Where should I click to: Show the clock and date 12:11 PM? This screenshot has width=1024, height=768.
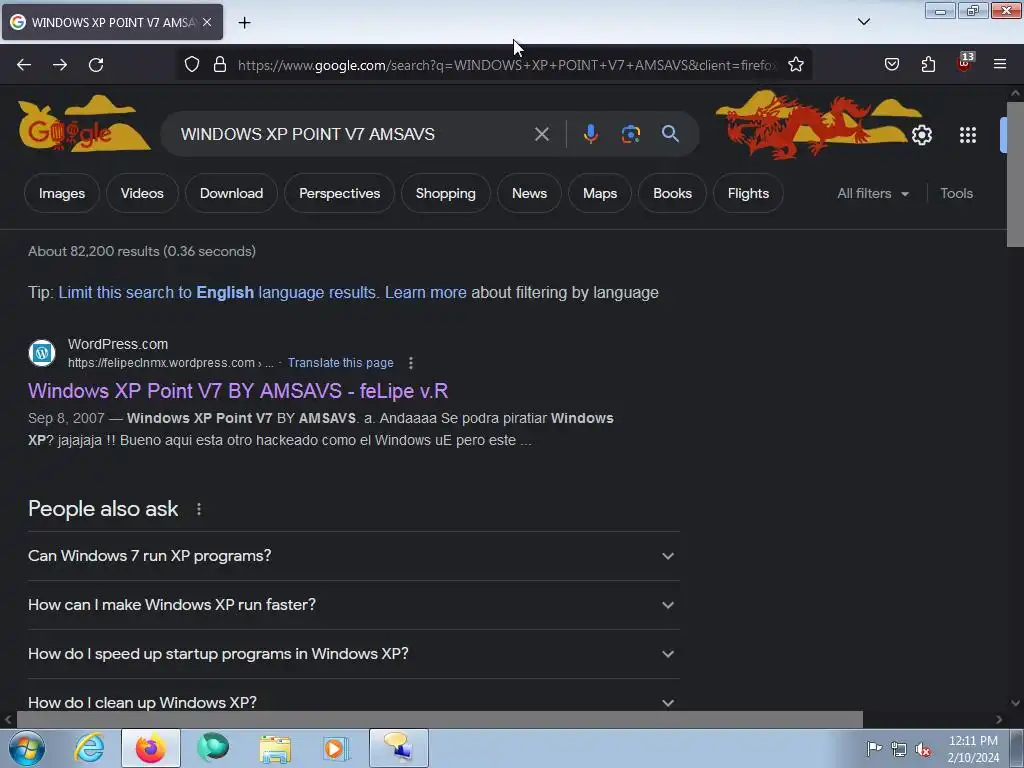point(973,749)
